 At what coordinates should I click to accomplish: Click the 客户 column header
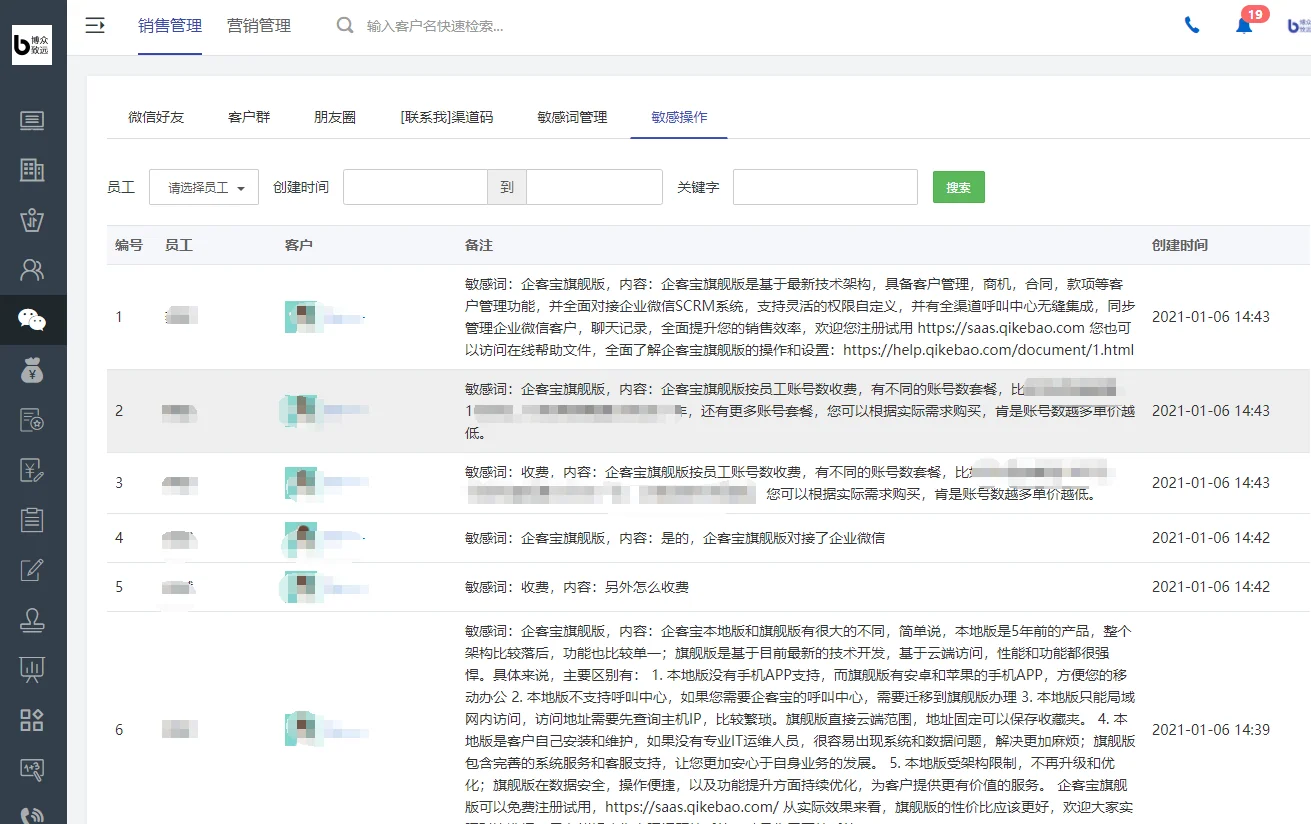tap(299, 245)
